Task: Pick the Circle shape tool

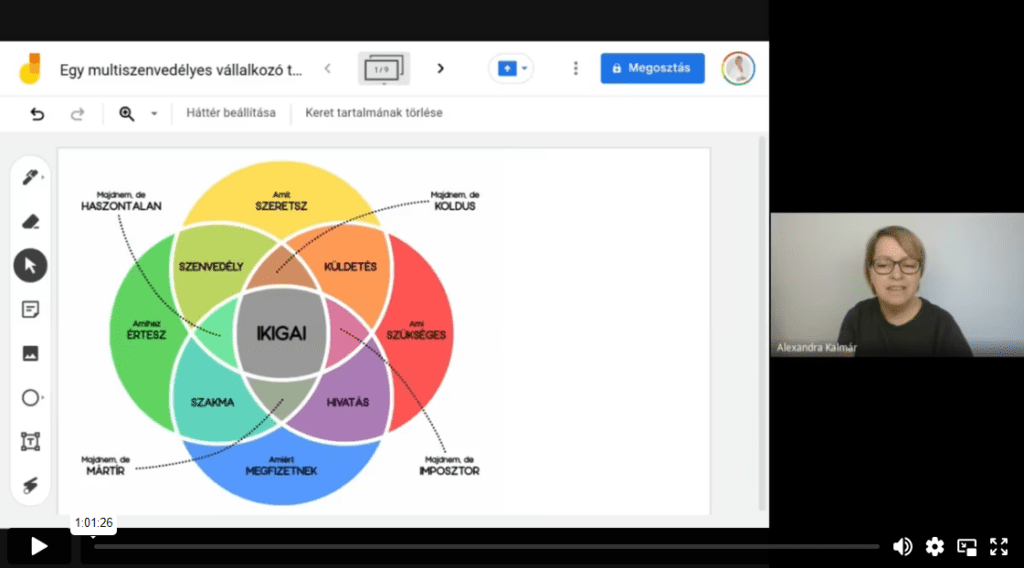Action: pyautogui.click(x=30, y=398)
